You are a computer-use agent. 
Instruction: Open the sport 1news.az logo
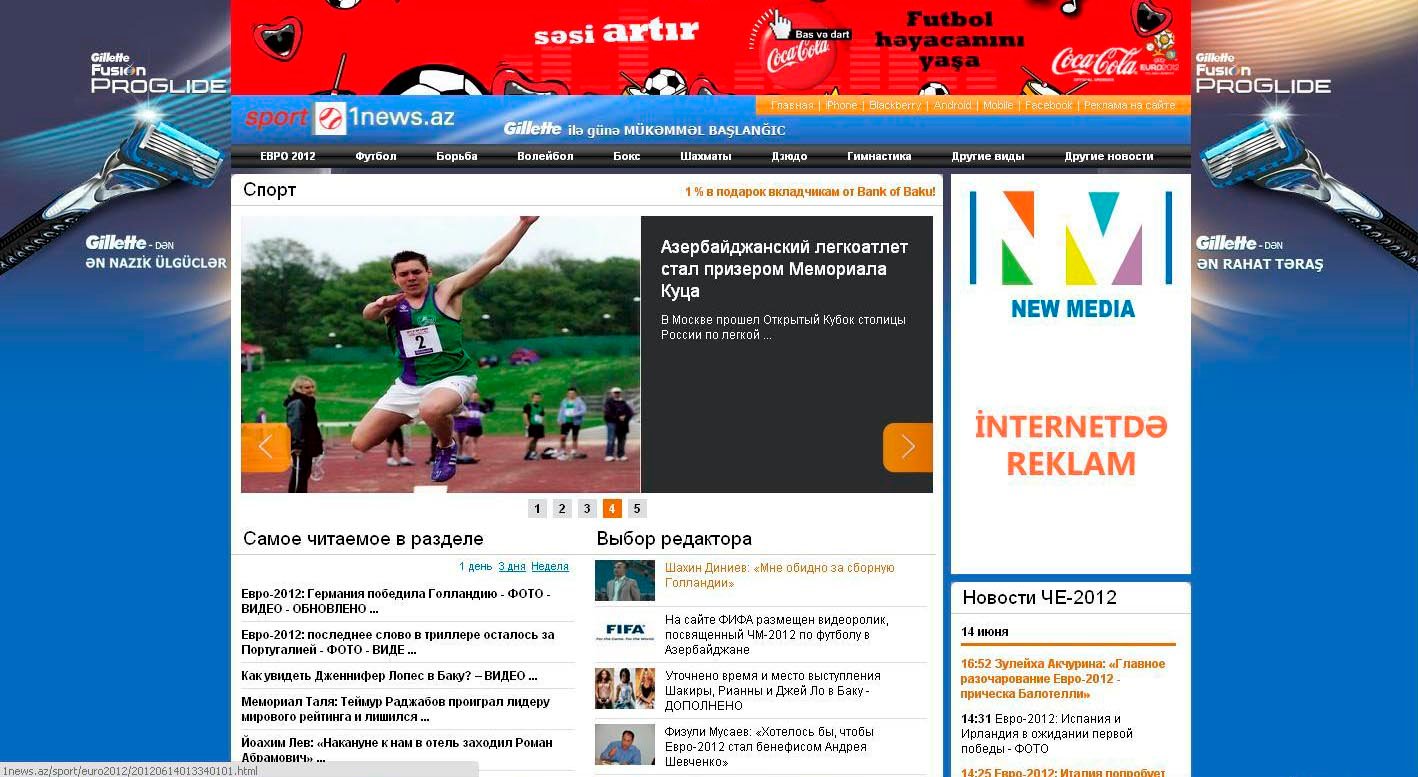(x=350, y=118)
